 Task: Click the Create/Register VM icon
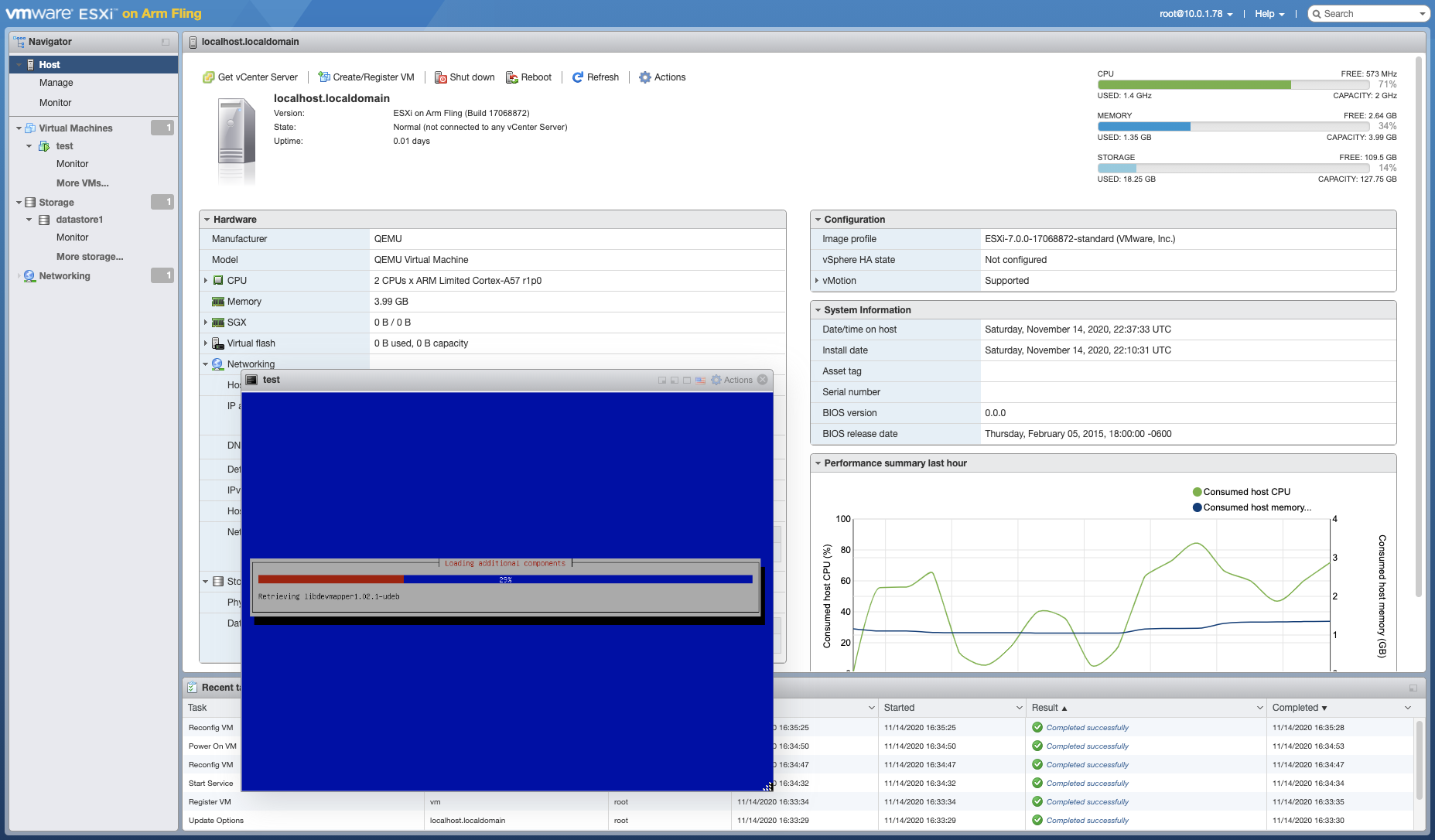(x=324, y=77)
